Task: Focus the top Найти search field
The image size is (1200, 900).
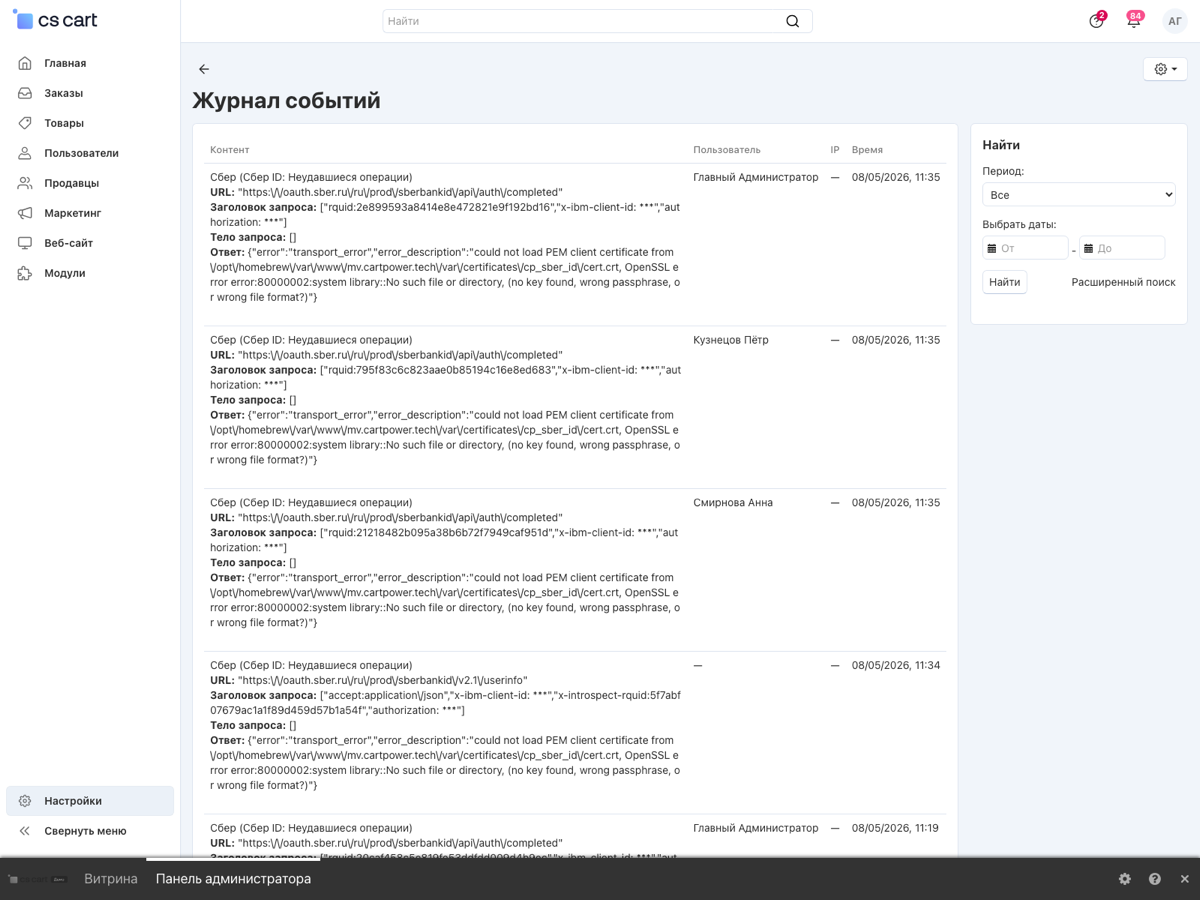Action: 597,21
